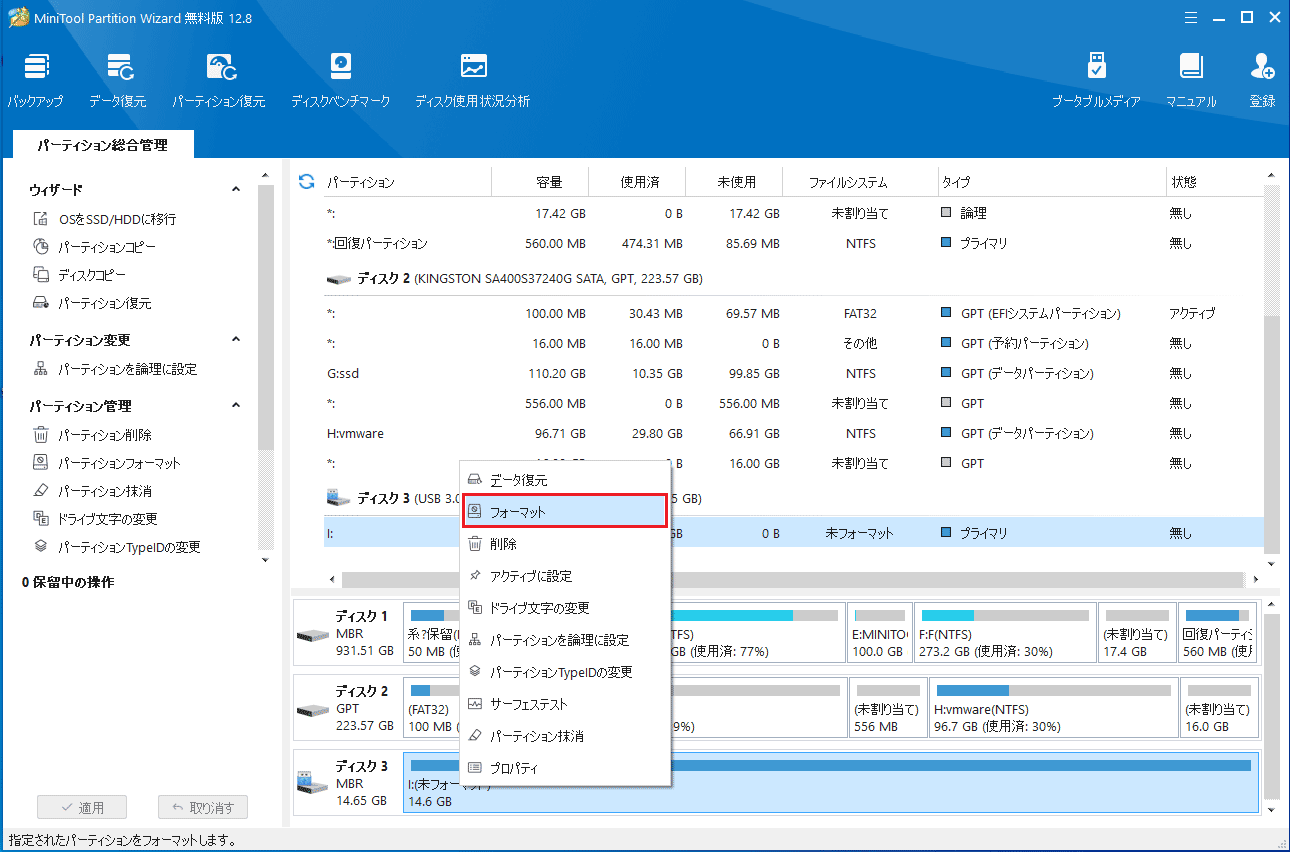Image resolution: width=1290 pixels, height=852 pixels.
Task: Open the データ復元 toolbar icon
Action: (117, 80)
